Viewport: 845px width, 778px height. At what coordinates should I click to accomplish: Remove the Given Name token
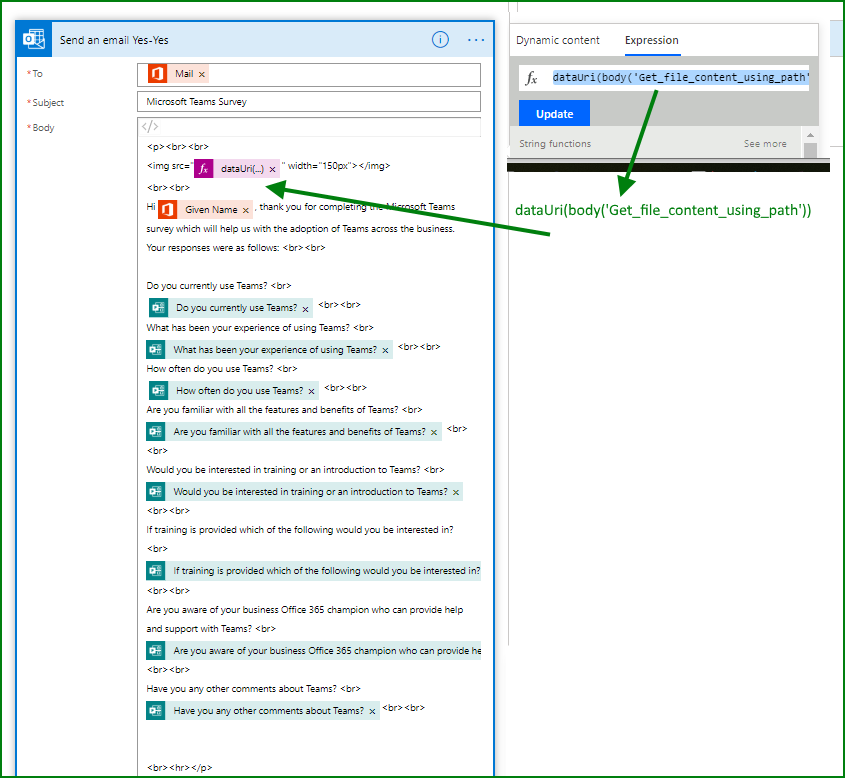(245, 210)
